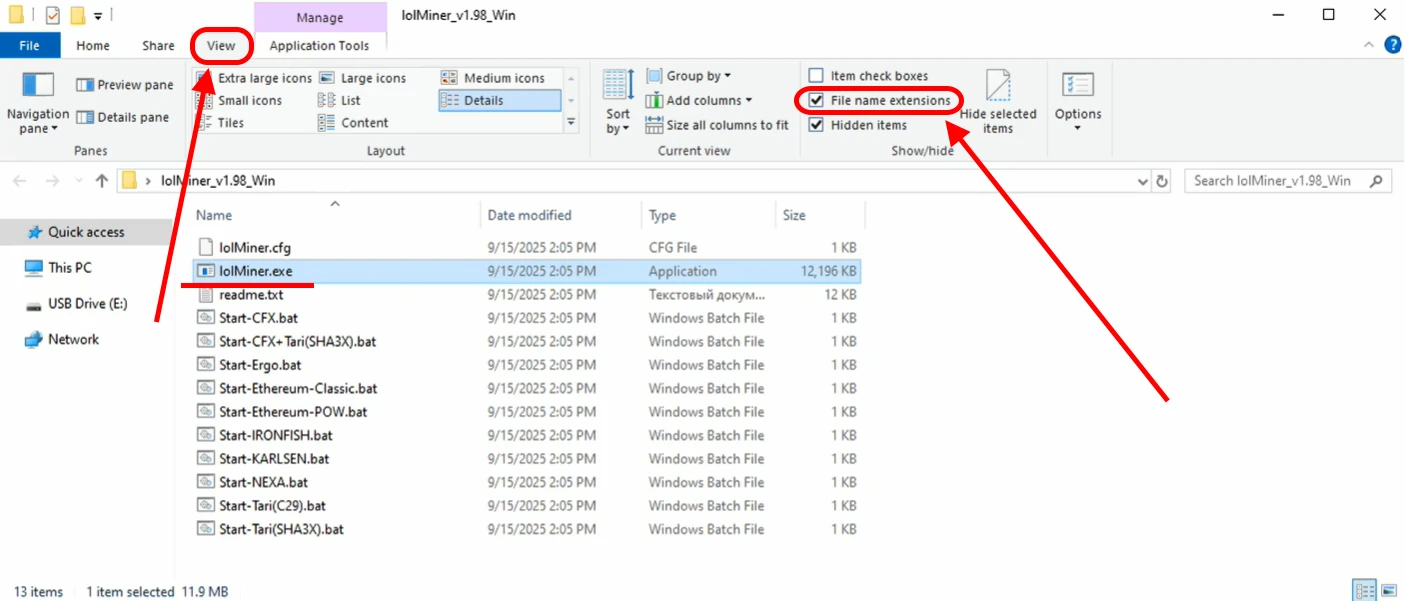Toggle the Preview pane button
The height and width of the screenshot is (601, 1405).
(125, 85)
